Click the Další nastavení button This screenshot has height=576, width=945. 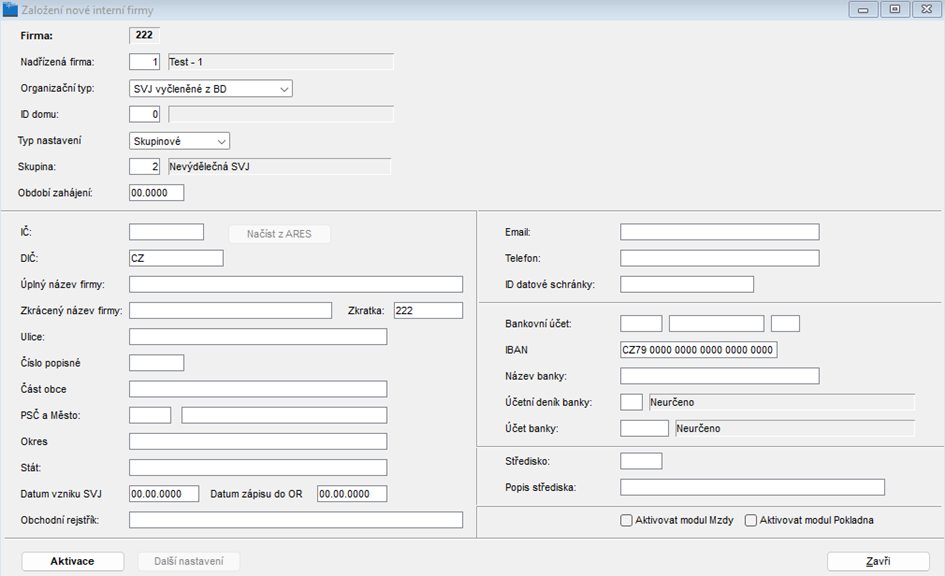(x=189, y=561)
